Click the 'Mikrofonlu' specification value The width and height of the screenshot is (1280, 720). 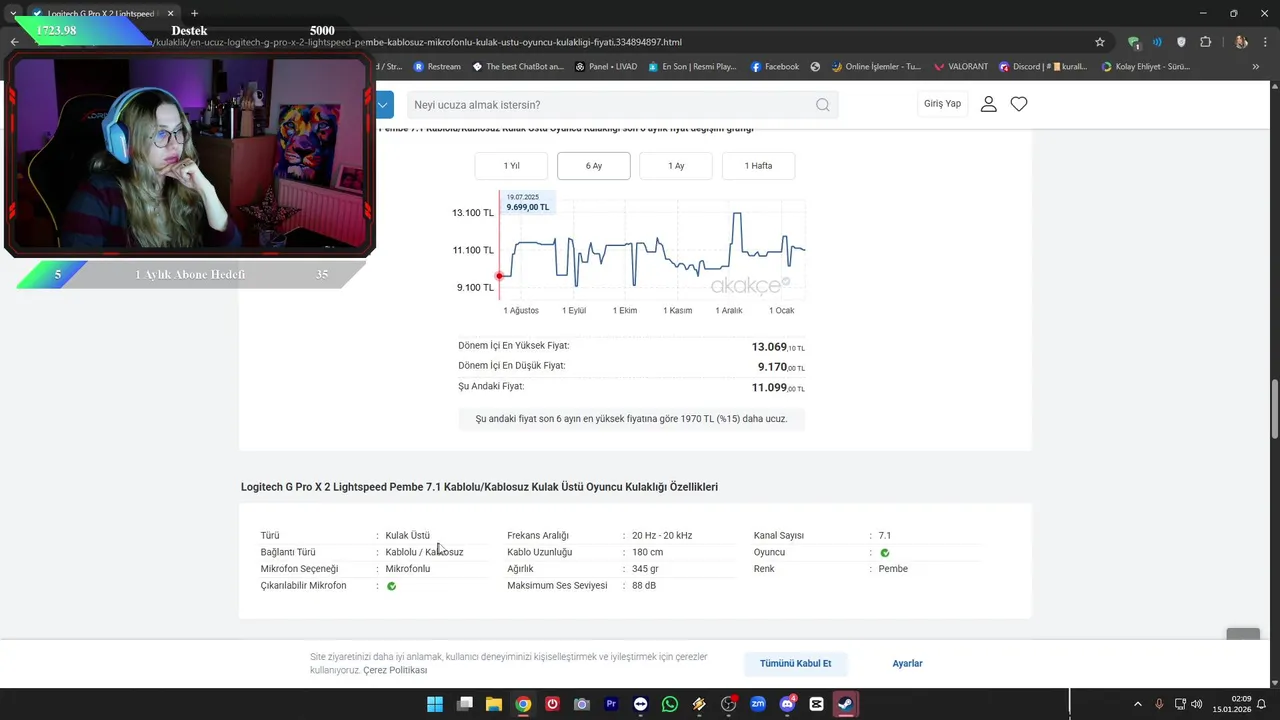[408, 569]
